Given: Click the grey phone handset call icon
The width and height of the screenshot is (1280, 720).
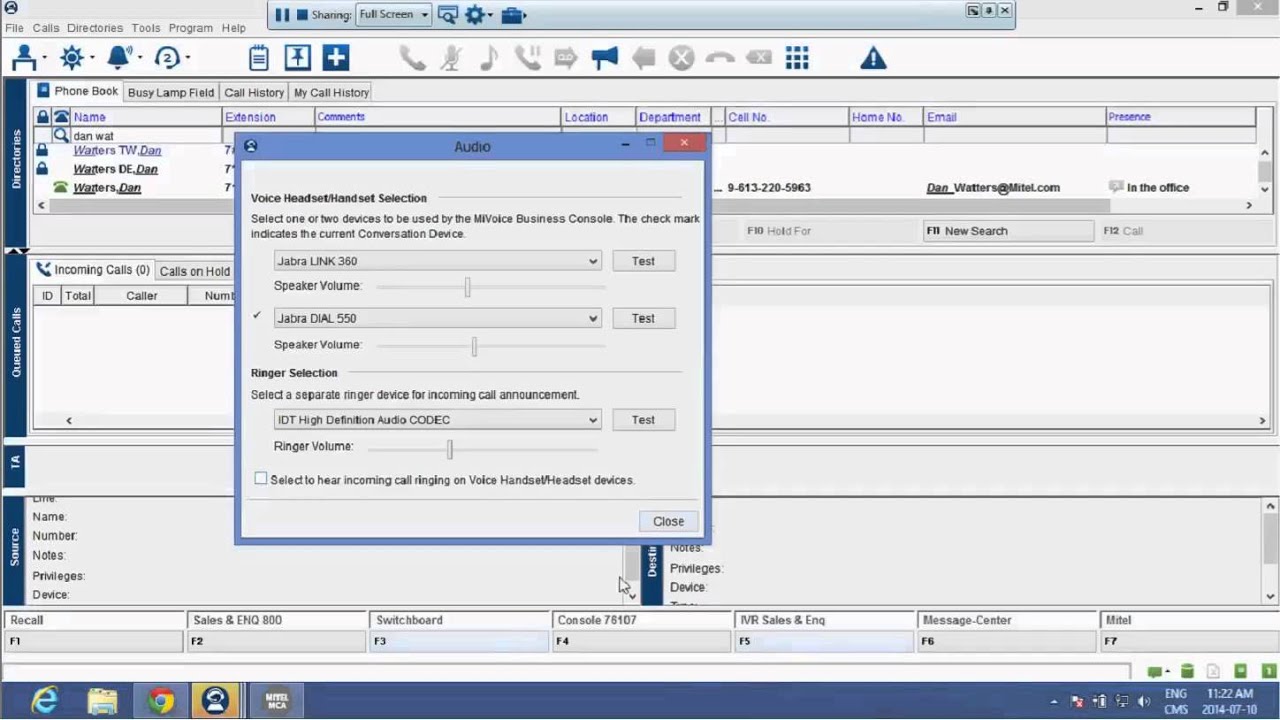Looking at the screenshot, I should pos(413,58).
